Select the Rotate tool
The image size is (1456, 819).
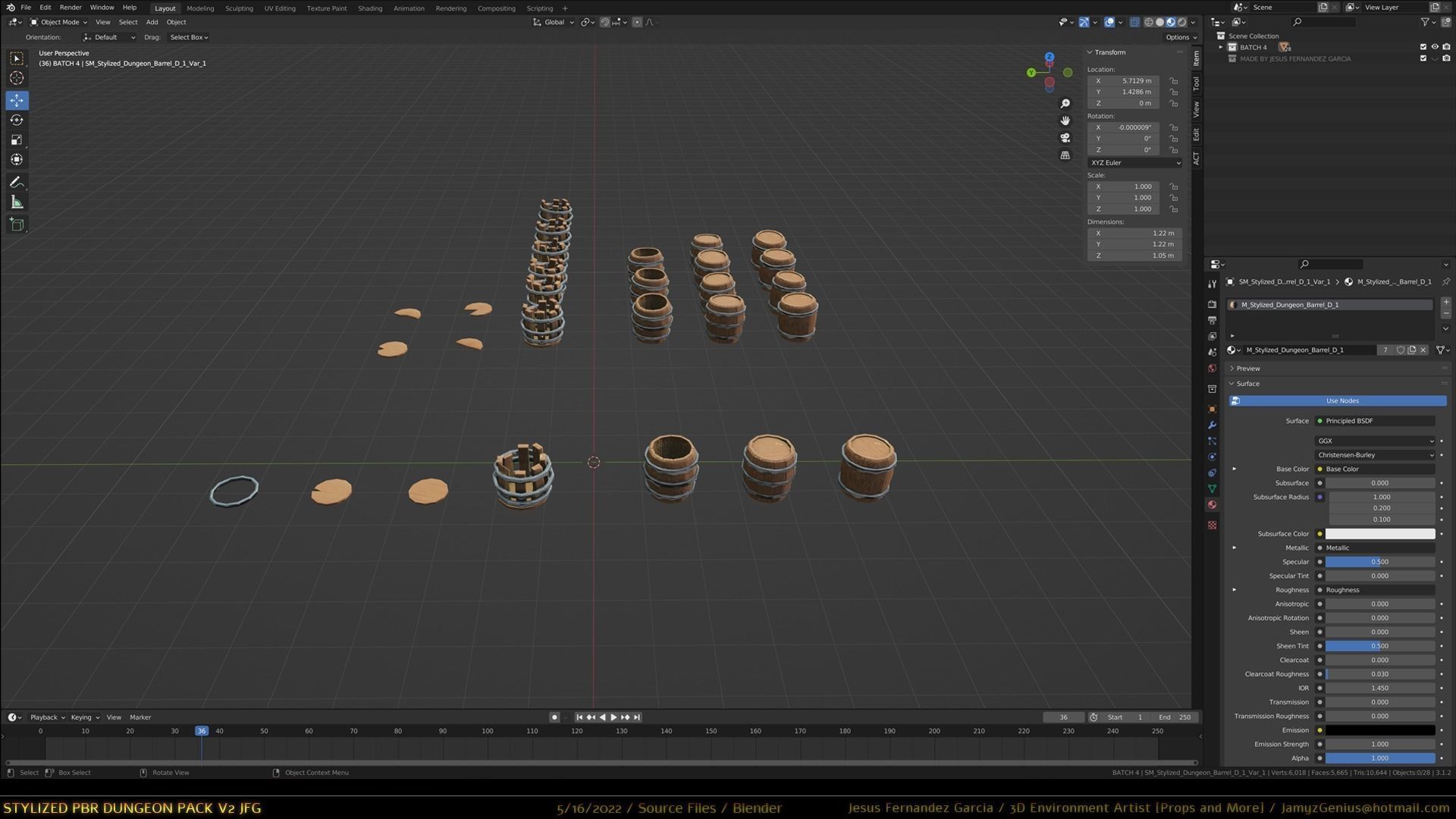pos(17,120)
